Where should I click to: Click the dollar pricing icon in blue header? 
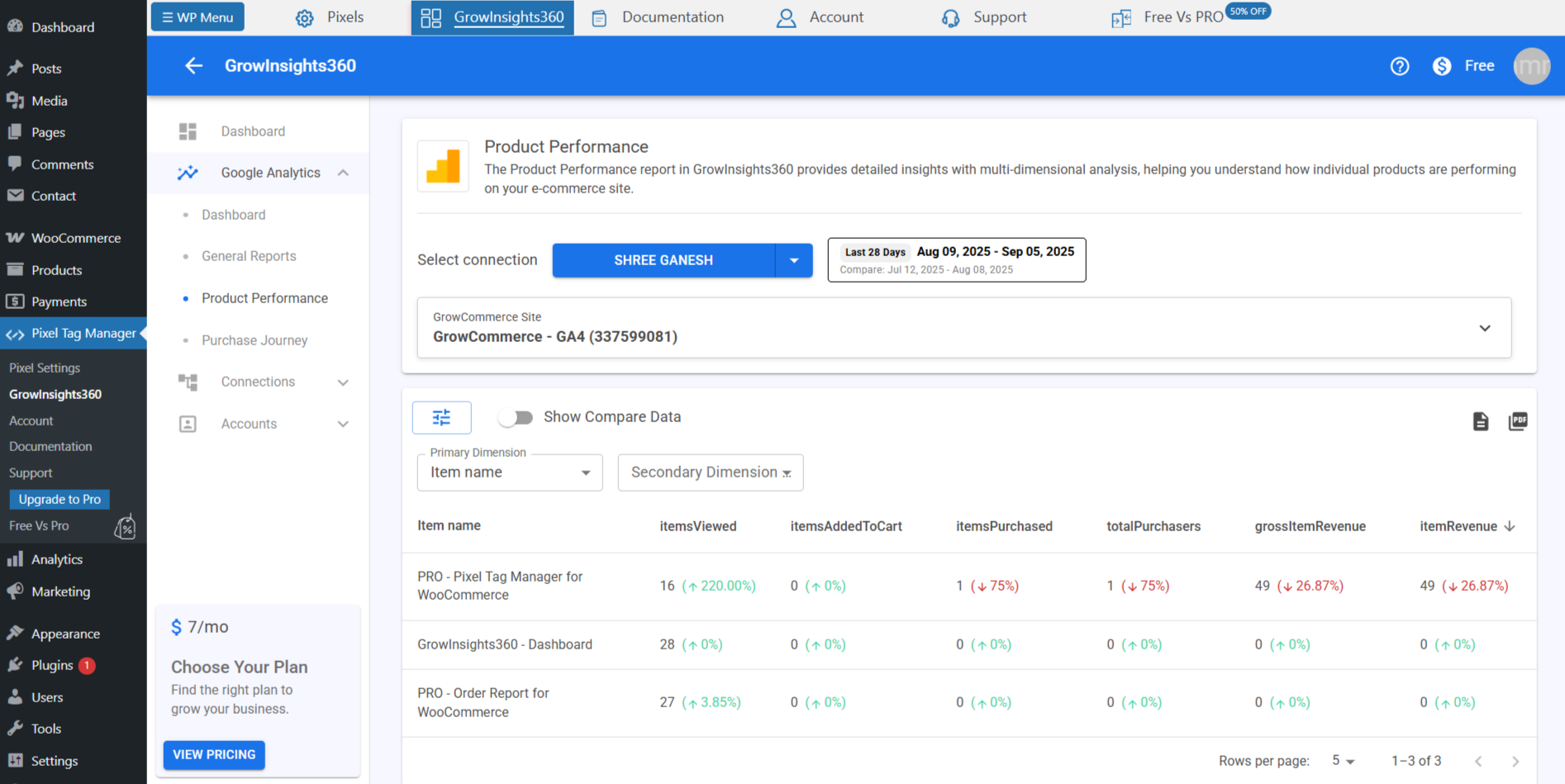point(1441,66)
